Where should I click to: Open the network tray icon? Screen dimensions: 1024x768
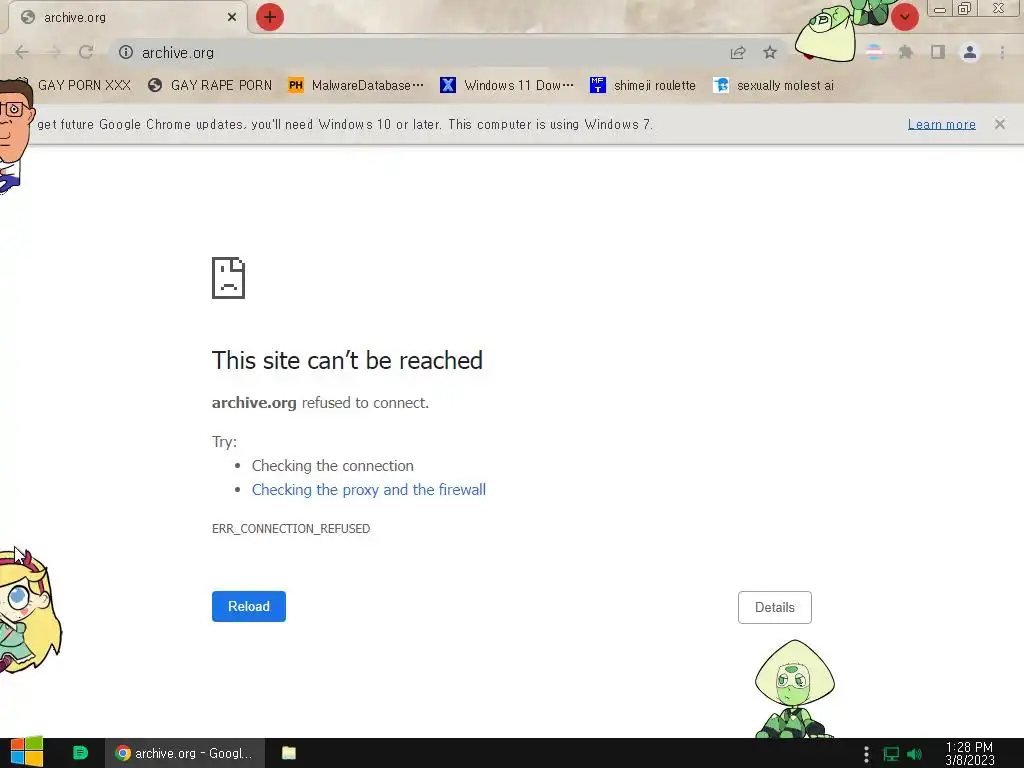[x=891, y=754]
